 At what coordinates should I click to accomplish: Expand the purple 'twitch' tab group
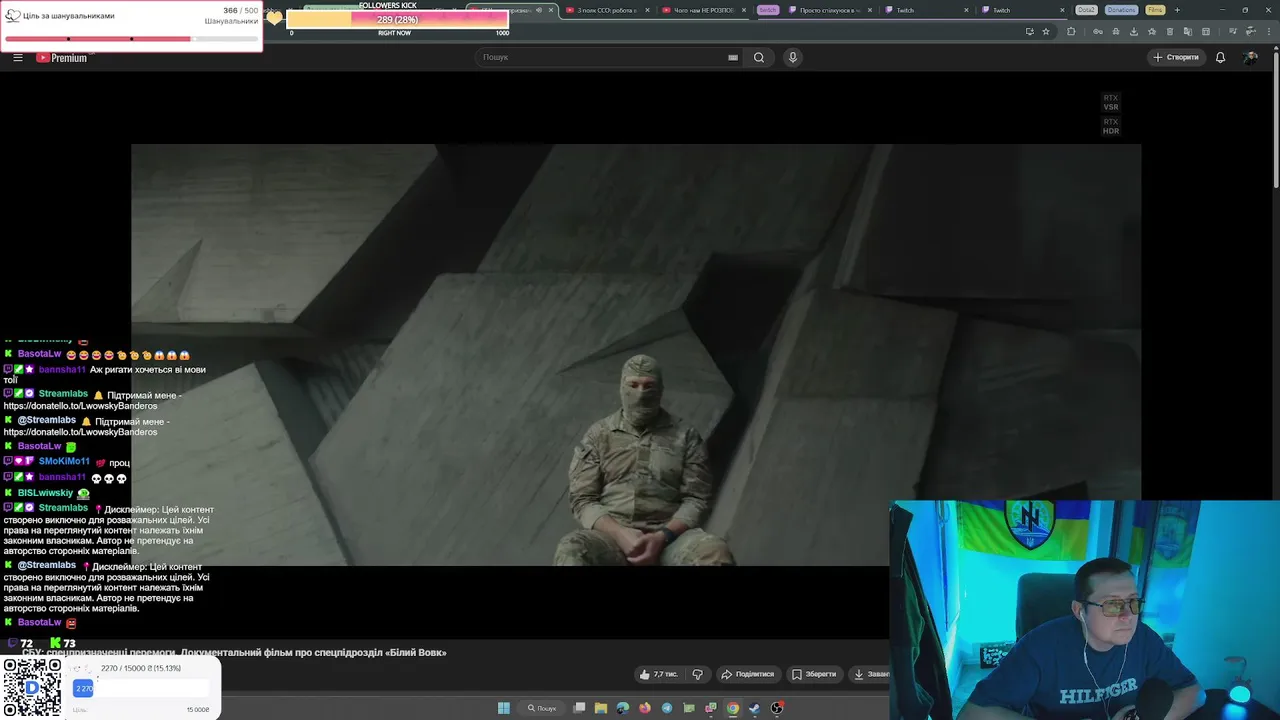point(767,10)
